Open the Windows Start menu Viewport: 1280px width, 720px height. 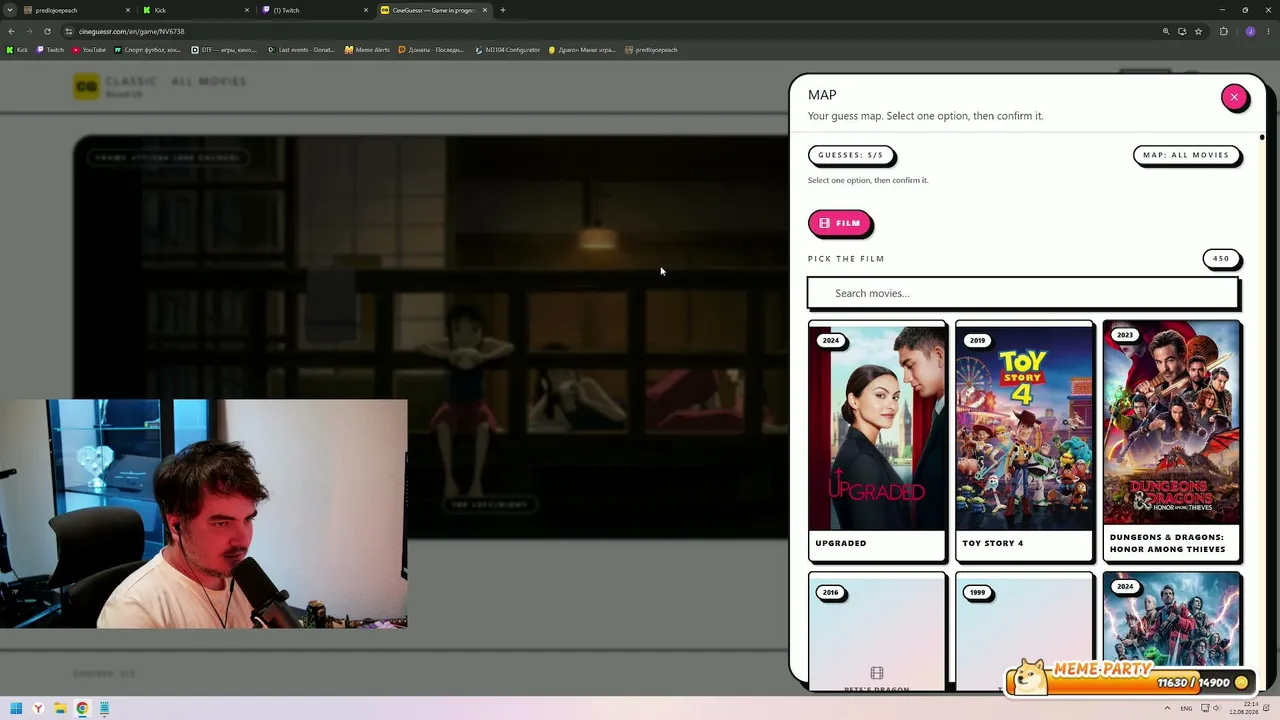[x=16, y=709]
